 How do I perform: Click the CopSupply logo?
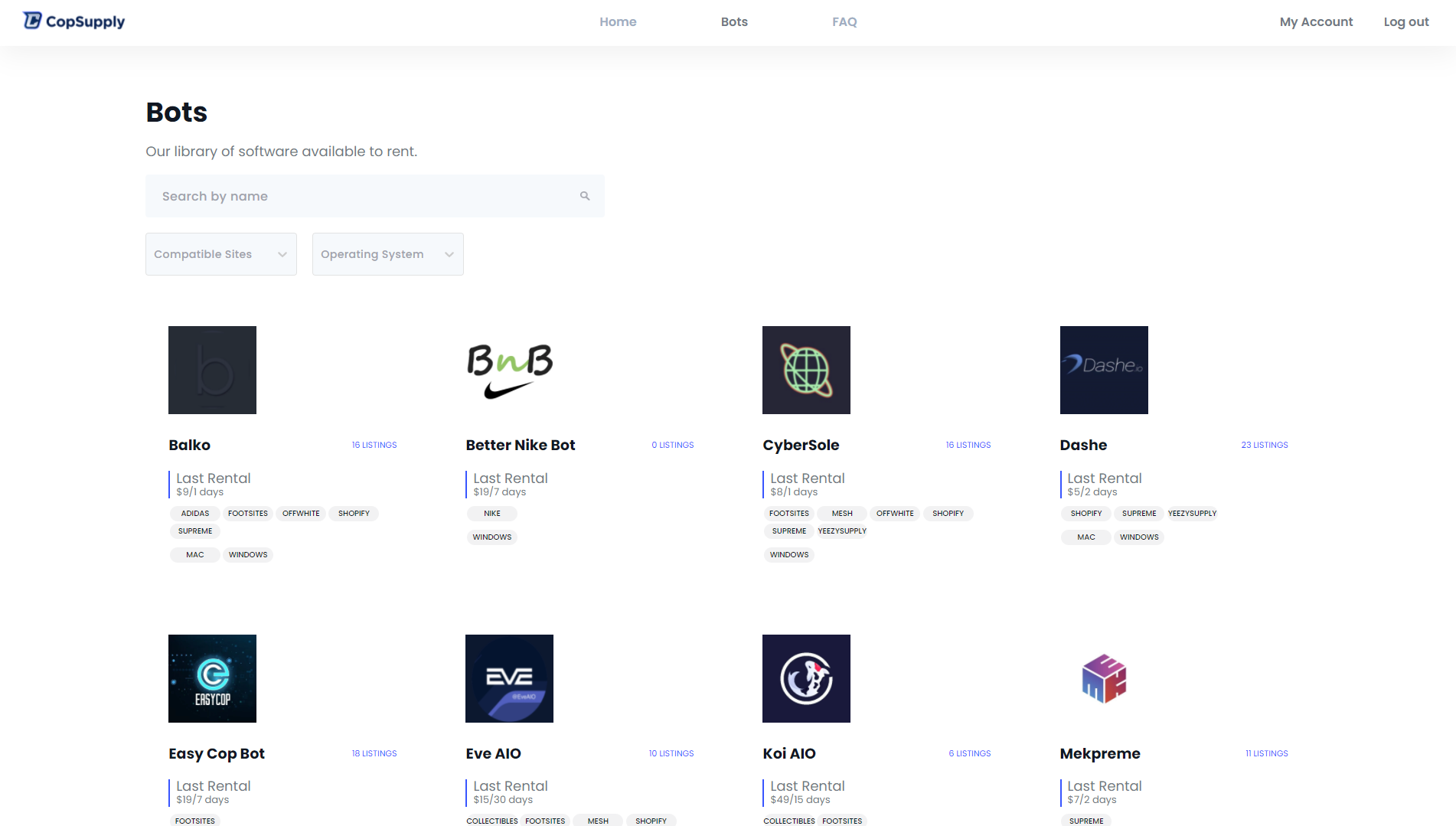point(74,21)
